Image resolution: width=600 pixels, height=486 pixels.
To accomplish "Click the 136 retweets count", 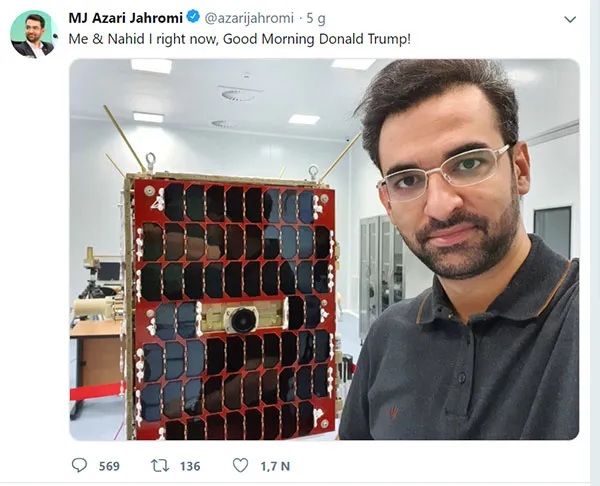I will tap(190, 466).
